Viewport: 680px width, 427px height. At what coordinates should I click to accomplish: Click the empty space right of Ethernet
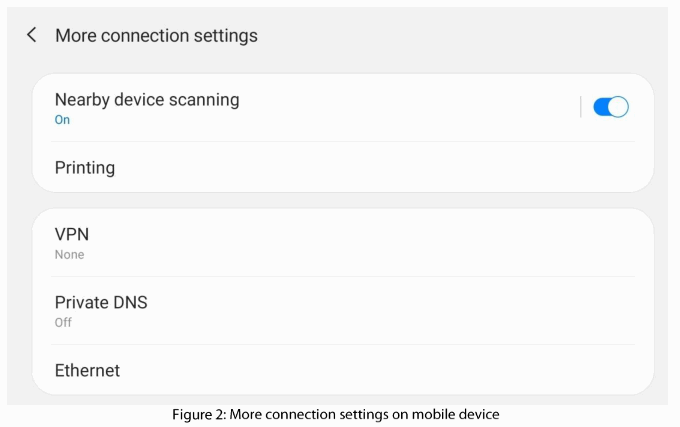pyautogui.click(x=400, y=370)
